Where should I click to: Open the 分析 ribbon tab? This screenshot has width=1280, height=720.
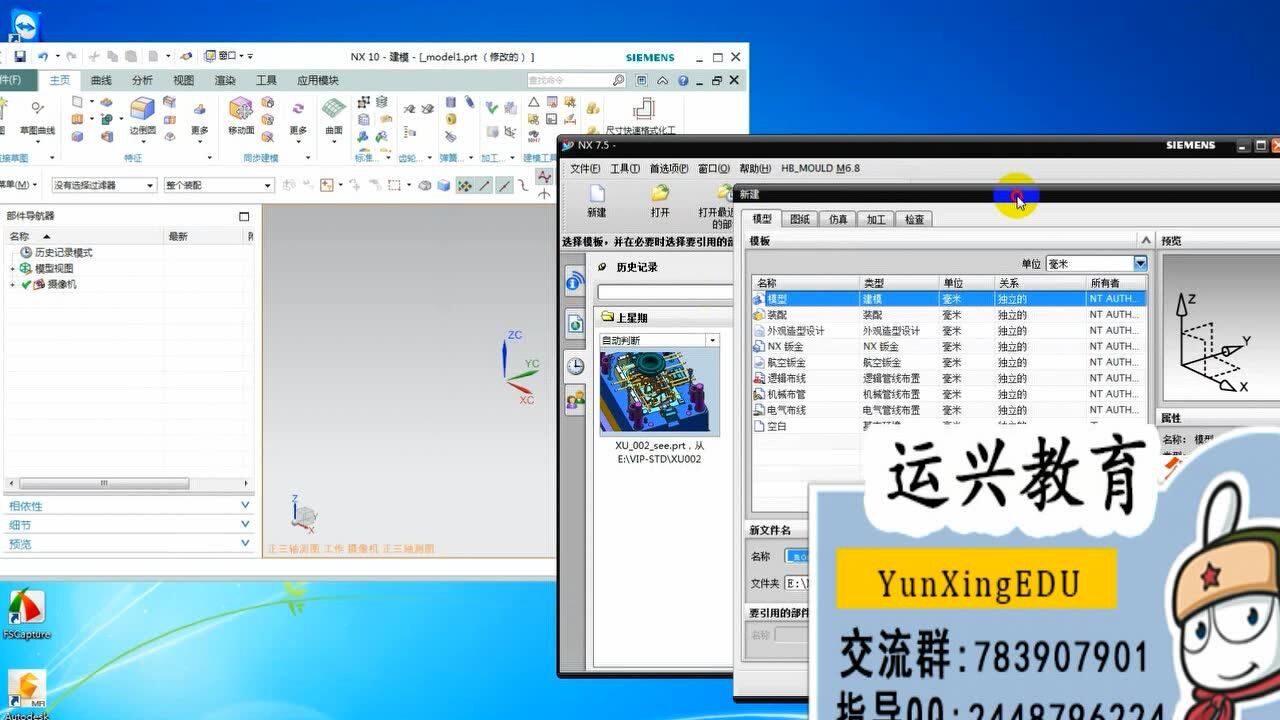coord(142,80)
